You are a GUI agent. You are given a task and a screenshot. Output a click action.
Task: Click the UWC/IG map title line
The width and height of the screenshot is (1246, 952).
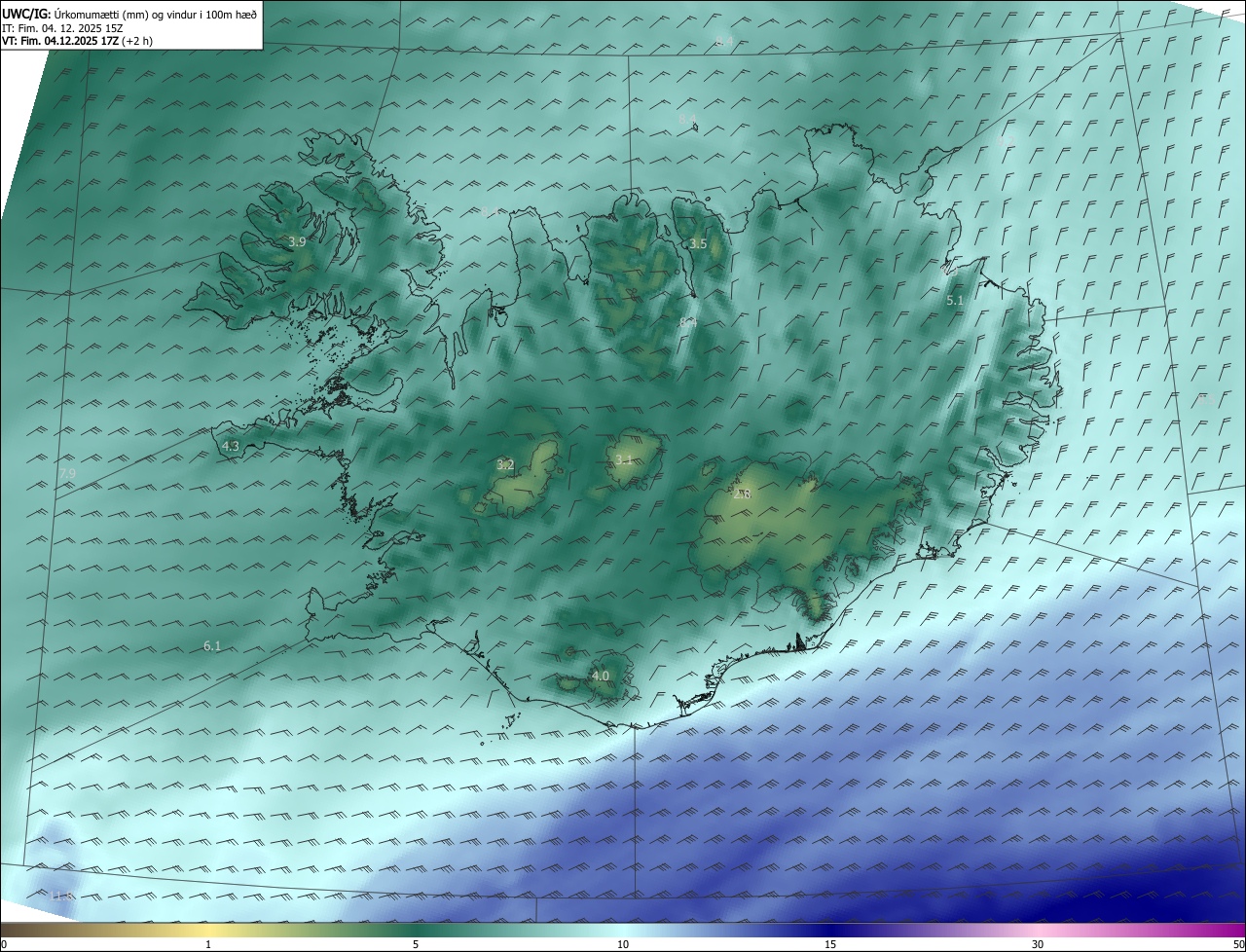click(x=130, y=14)
